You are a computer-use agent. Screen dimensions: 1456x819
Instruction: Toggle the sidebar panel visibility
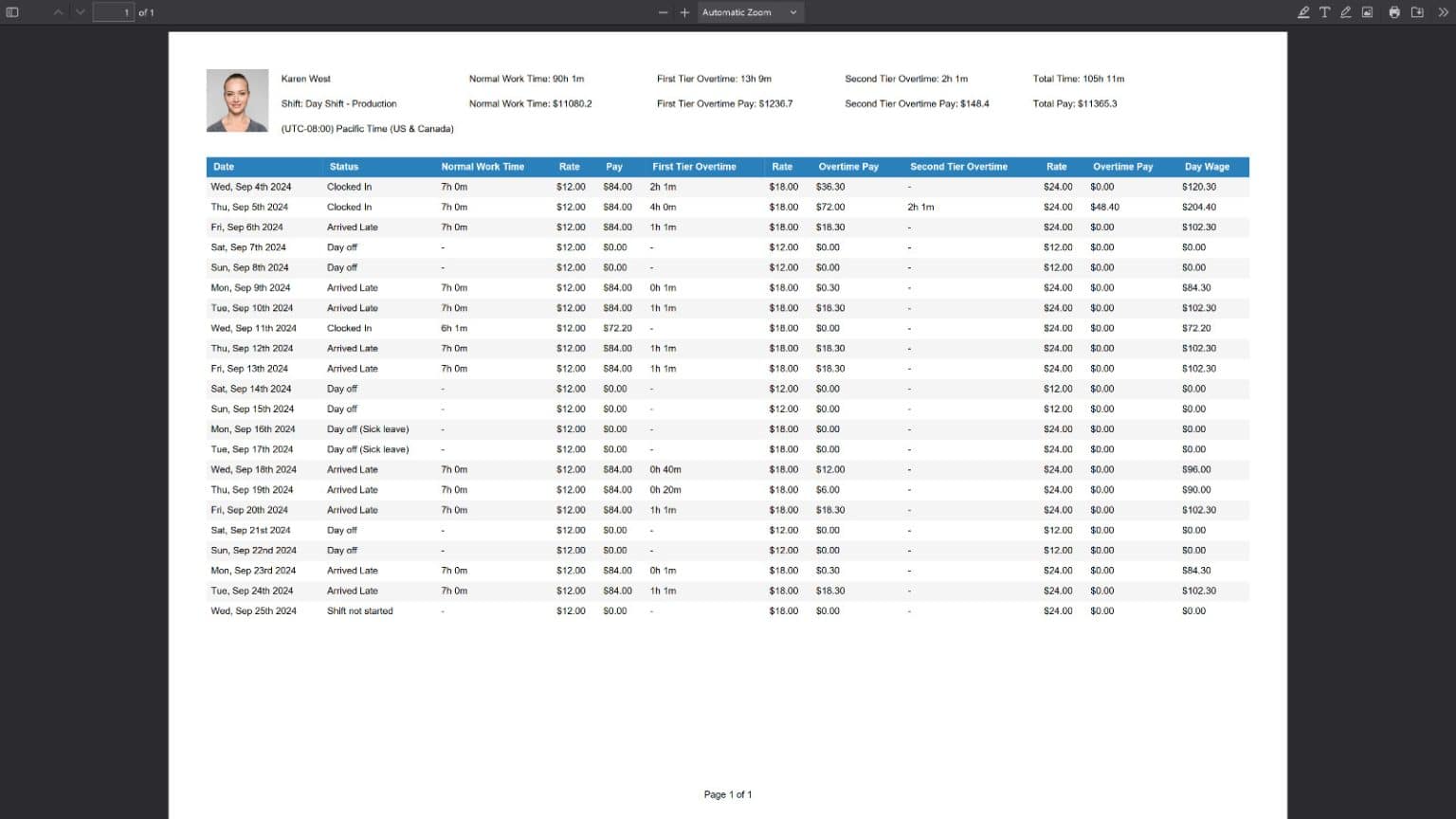click(11, 12)
